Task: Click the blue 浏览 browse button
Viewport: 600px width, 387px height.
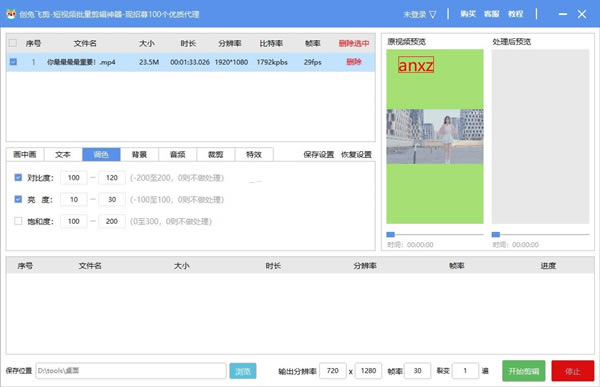Action: 243,371
